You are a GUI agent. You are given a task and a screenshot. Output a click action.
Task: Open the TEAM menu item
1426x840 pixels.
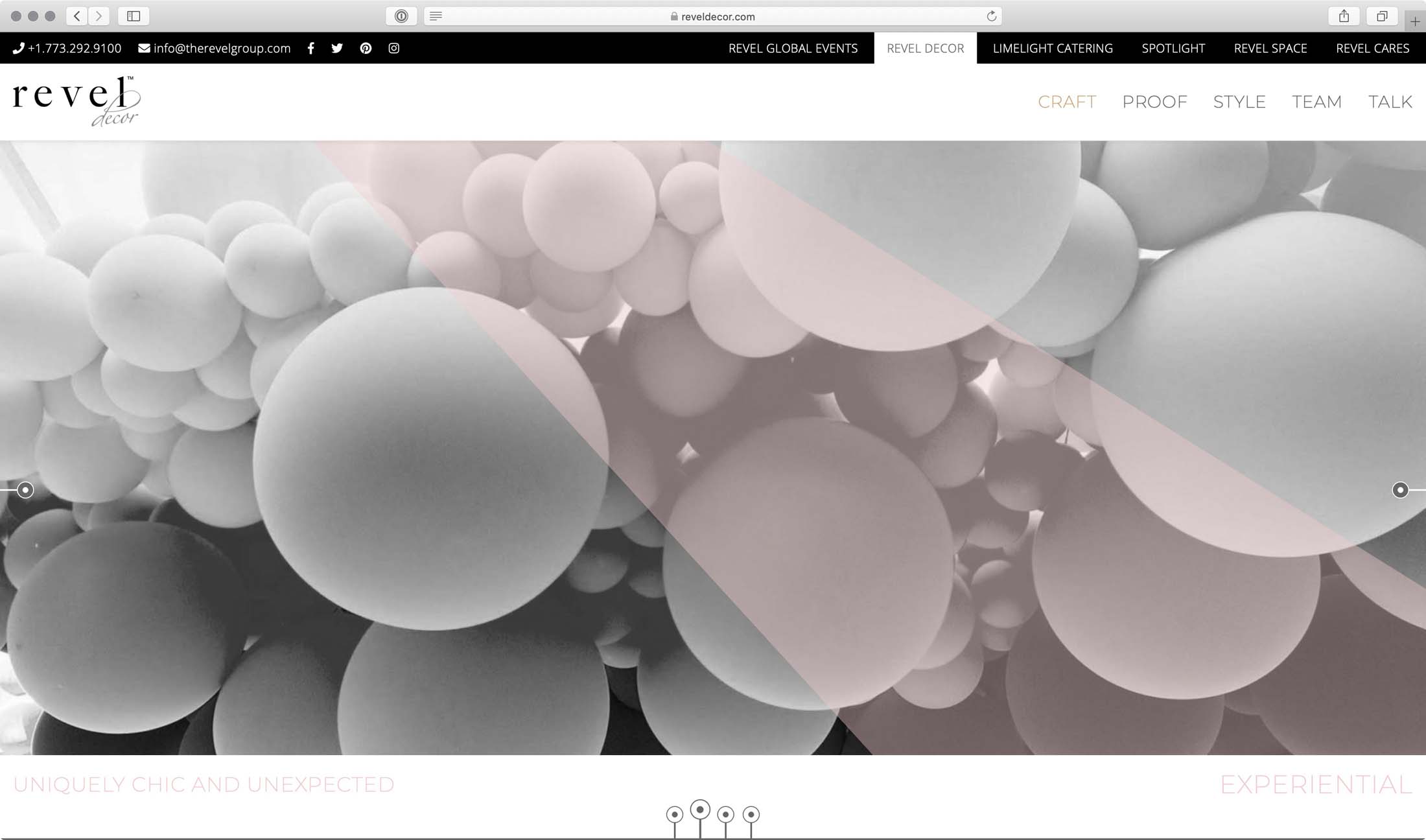coord(1316,102)
